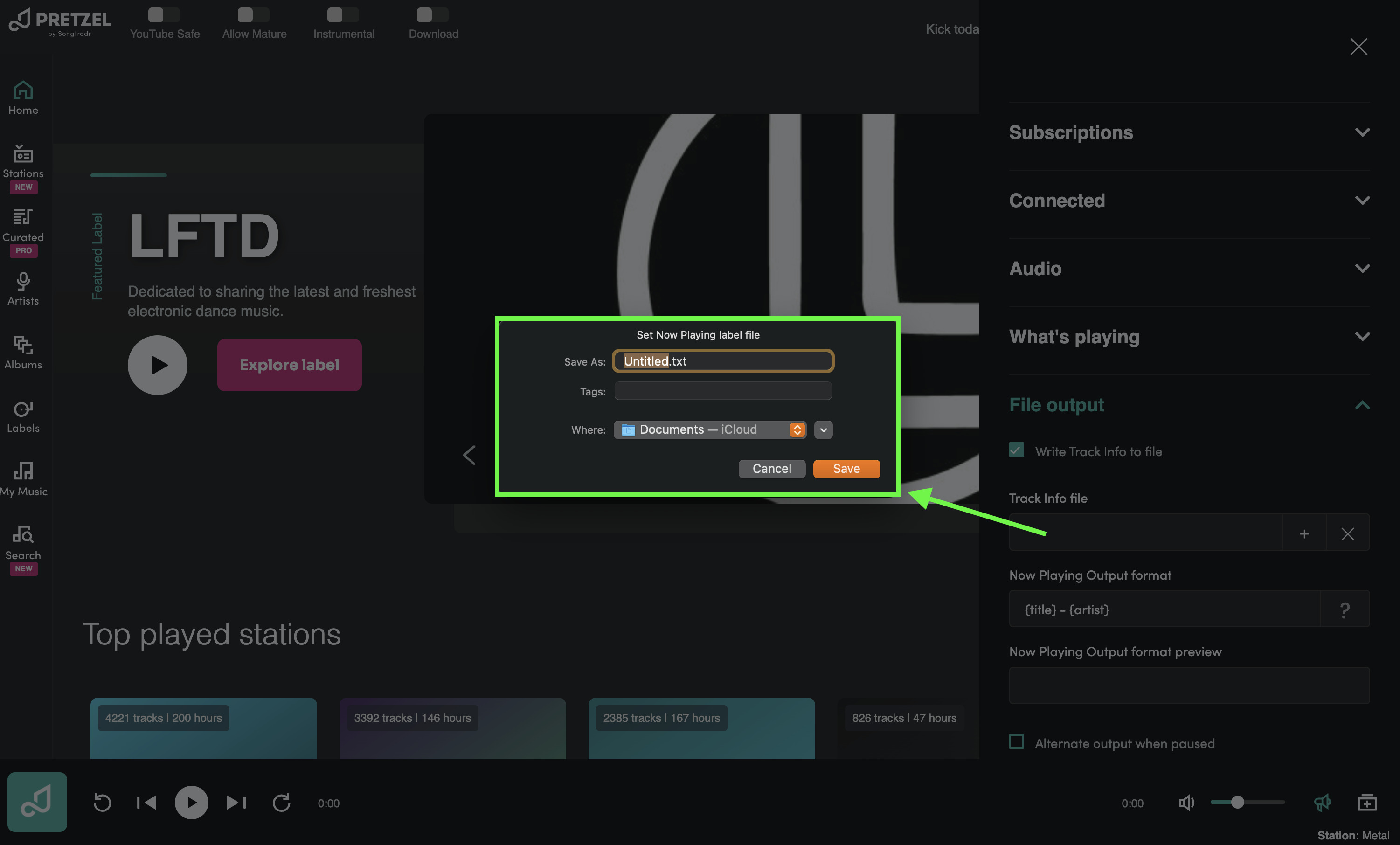Click Cancel in the save dialog
The image size is (1400, 845).
(772, 469)
